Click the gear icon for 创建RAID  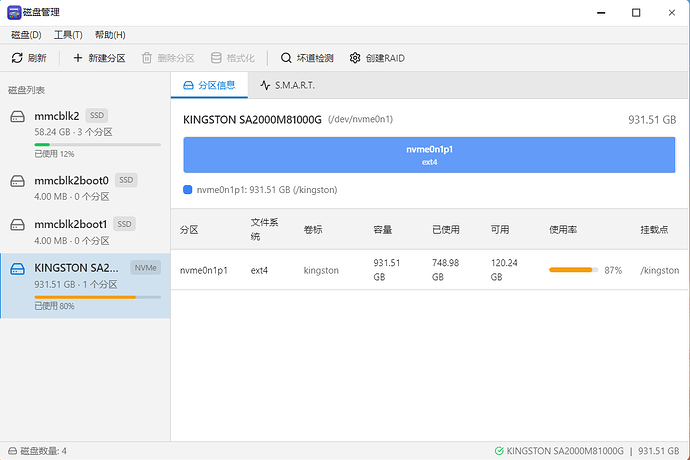coord(355,58)
